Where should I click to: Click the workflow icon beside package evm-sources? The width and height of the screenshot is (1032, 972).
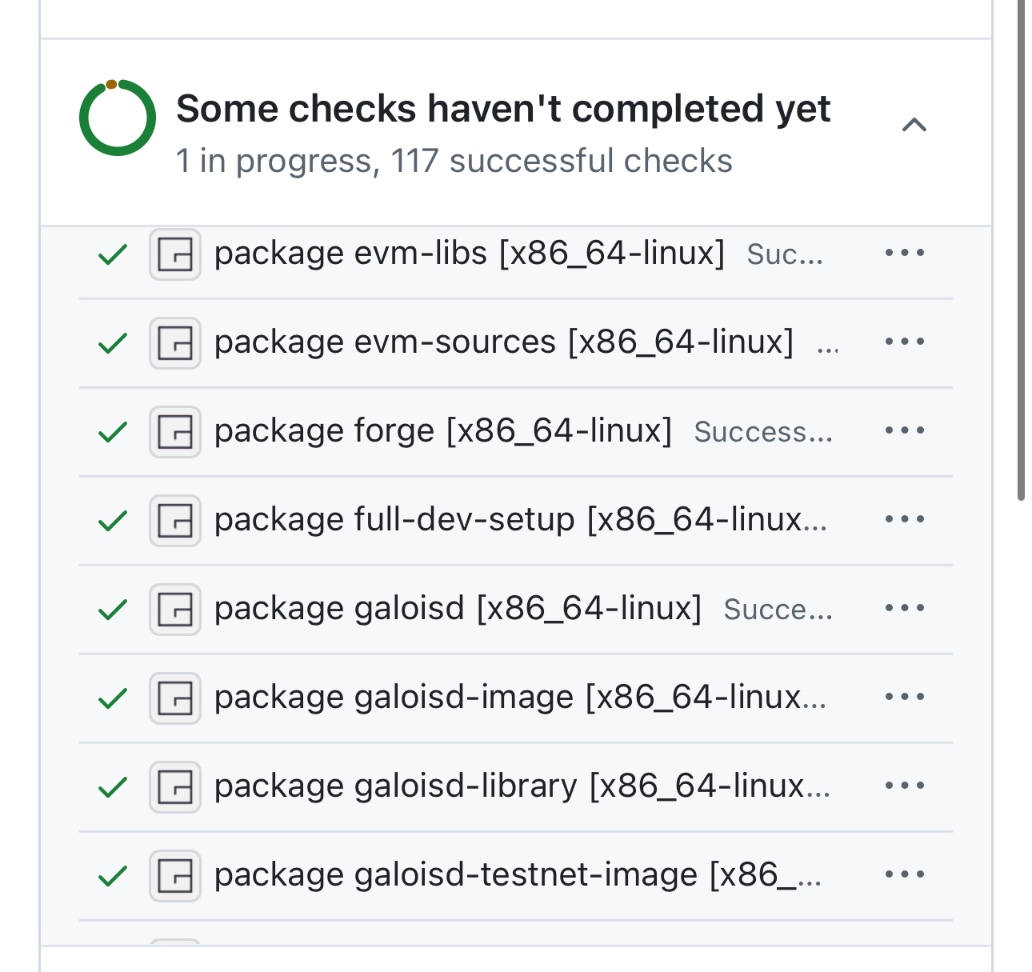pos(175,343)
